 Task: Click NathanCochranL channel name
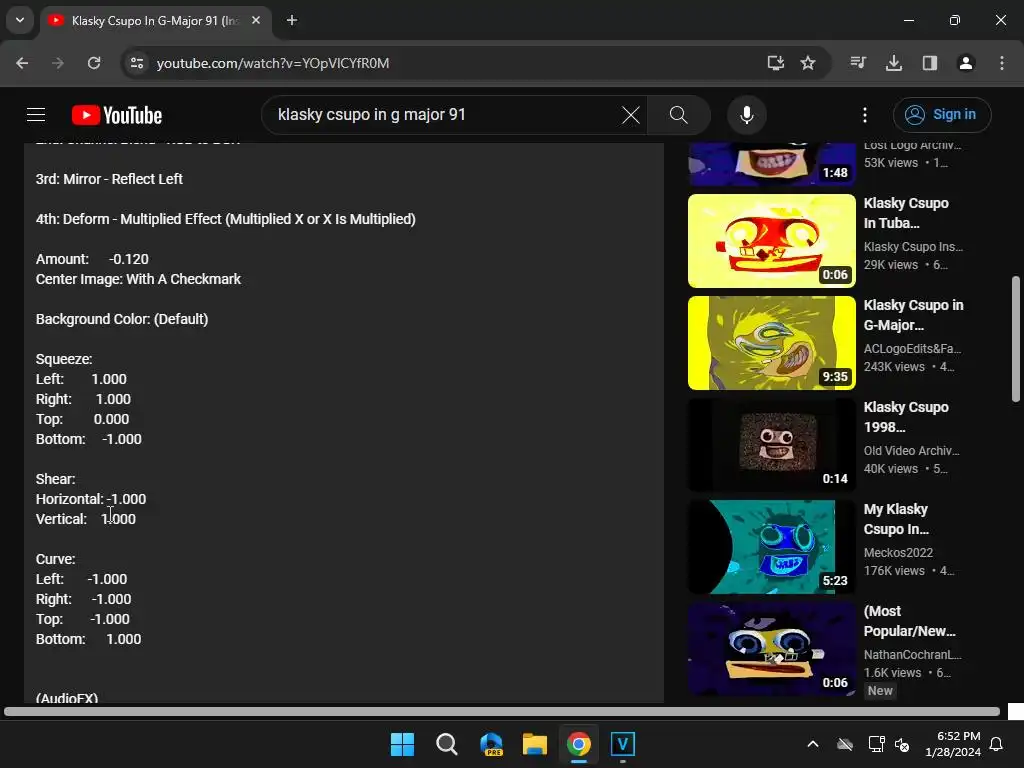click(x=912, y=654)
